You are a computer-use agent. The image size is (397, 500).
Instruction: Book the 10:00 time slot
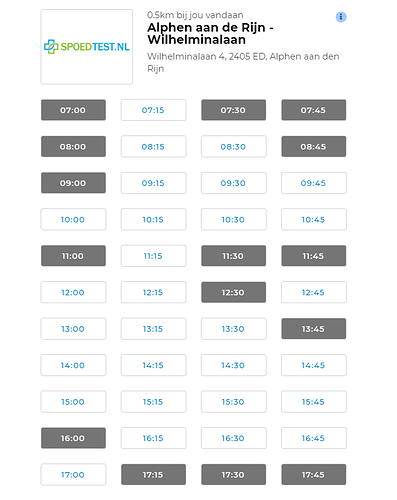point(73,219)
